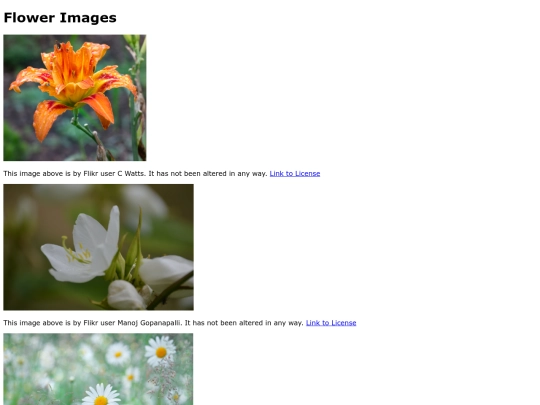Click the white flower image
Viewport: 540px width, 405px height.
tap(98, 247)
